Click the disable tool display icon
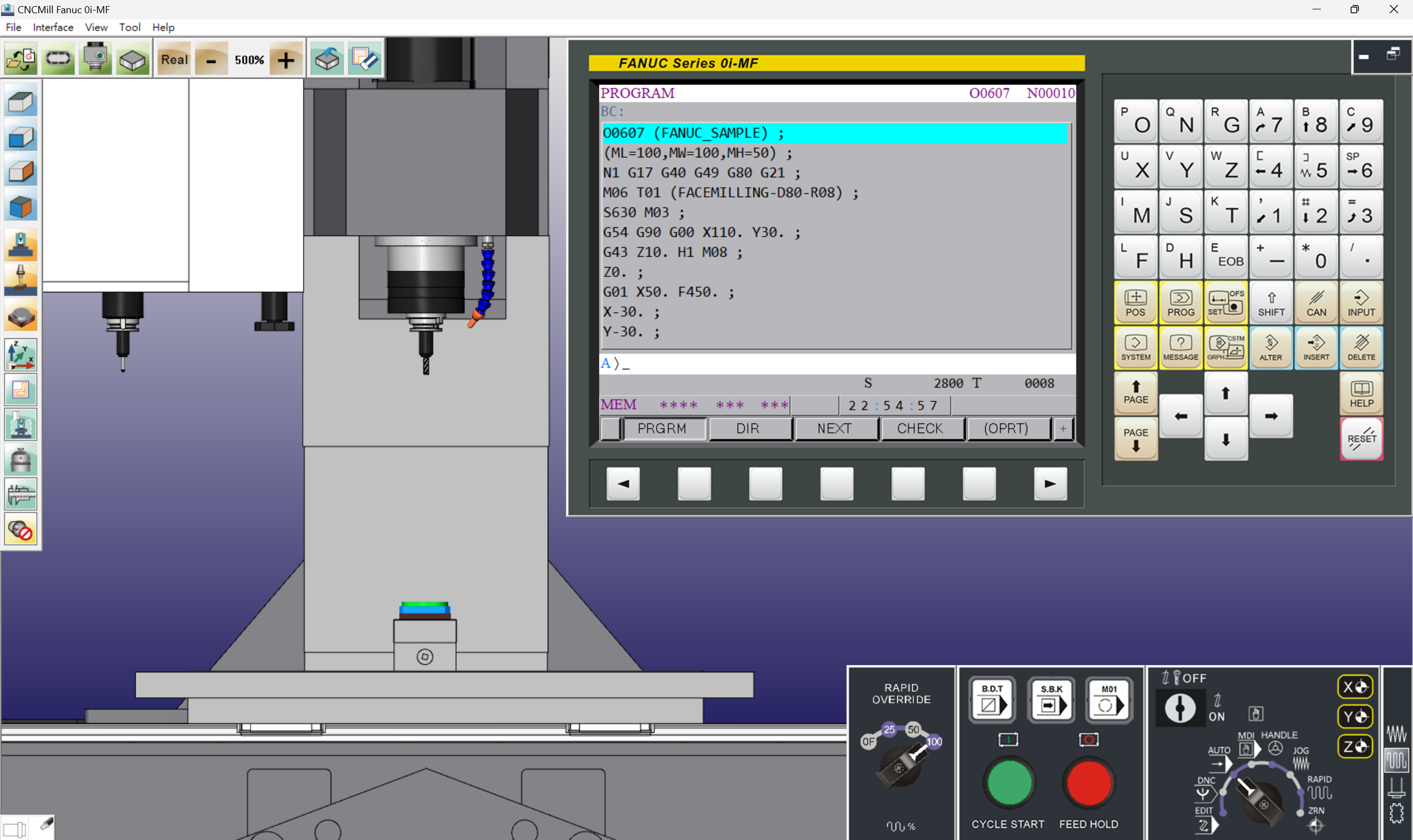 21,530
